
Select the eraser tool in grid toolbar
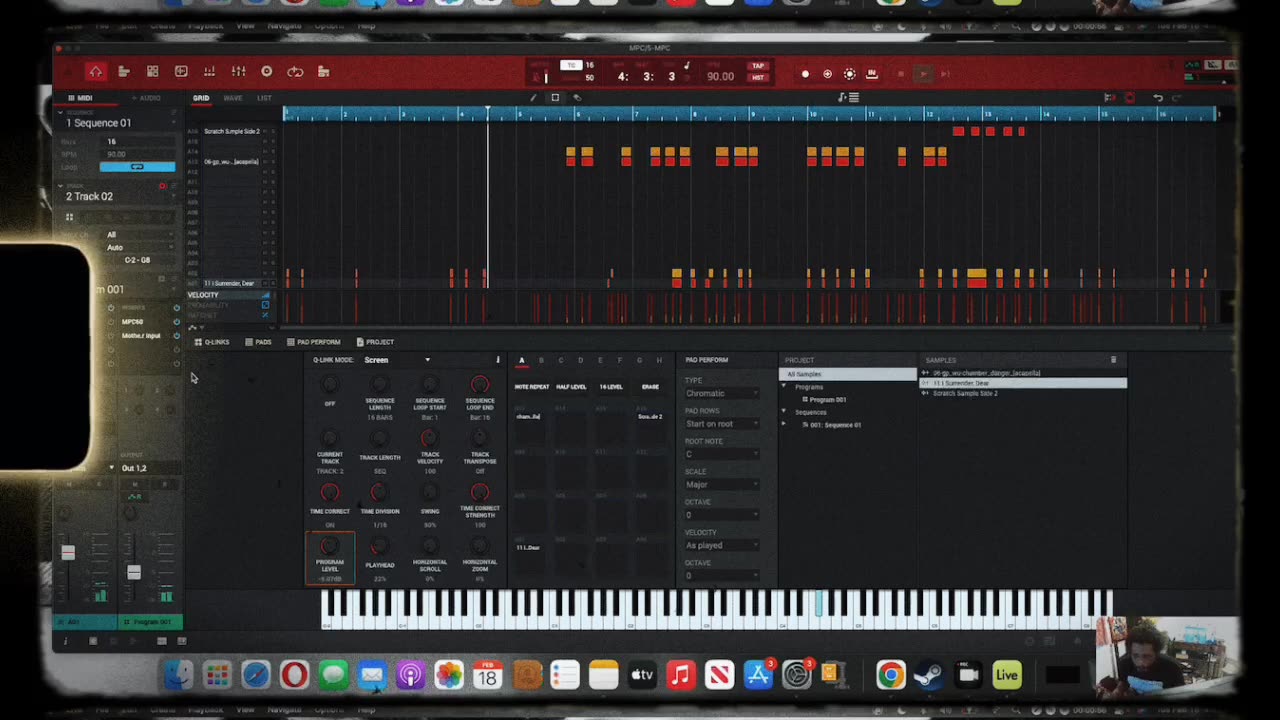[577, 98]
